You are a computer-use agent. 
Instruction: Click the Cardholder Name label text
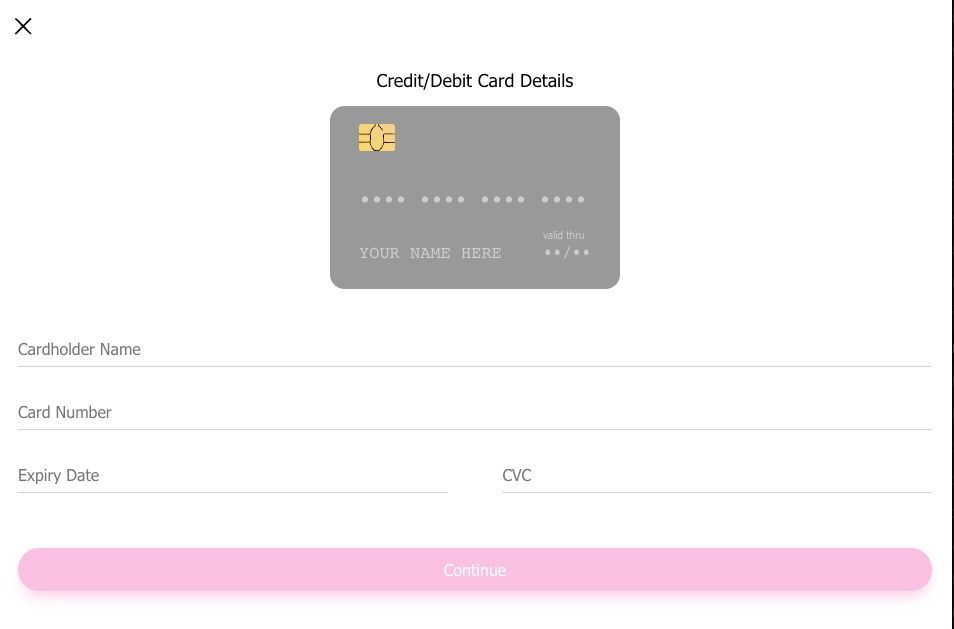click(x=79, y=350)
